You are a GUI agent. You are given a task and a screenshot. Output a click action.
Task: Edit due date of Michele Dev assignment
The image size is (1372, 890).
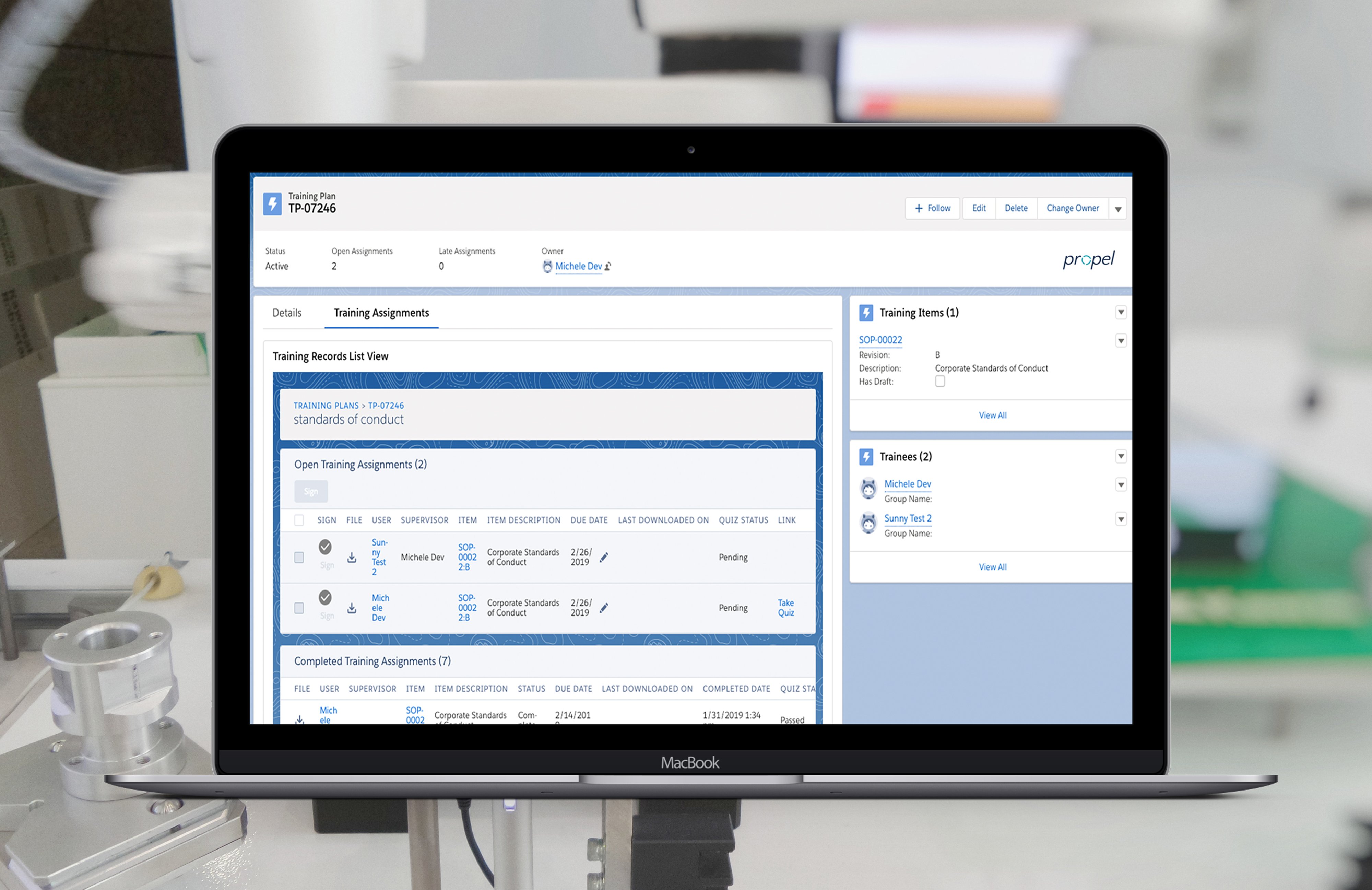tap(604, 608)
